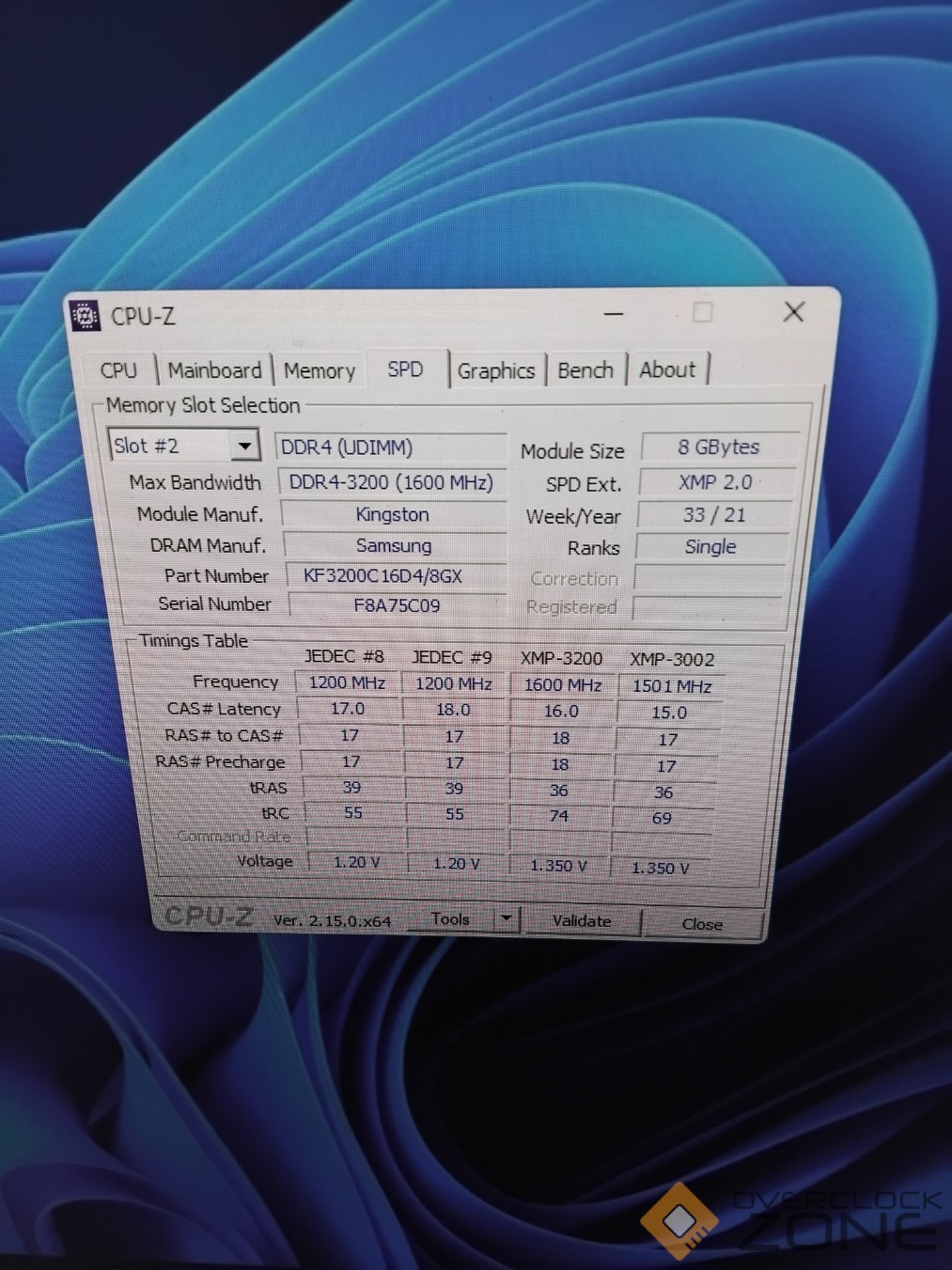The image size is (952, 1270).
Task: Switch to the Graphics tab
Action: tap(496, 371)
